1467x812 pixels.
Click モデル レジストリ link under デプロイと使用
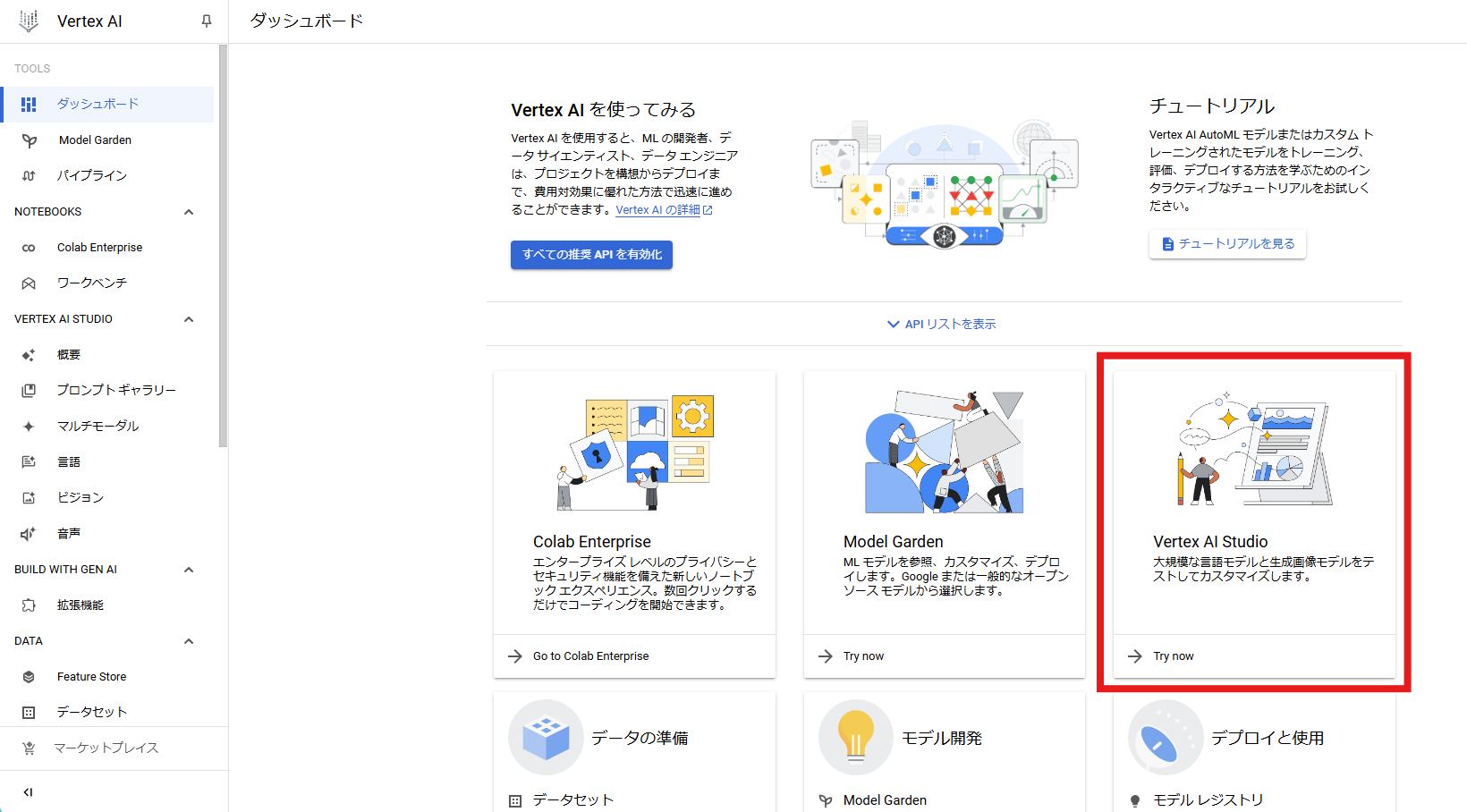coord(1208,800)
